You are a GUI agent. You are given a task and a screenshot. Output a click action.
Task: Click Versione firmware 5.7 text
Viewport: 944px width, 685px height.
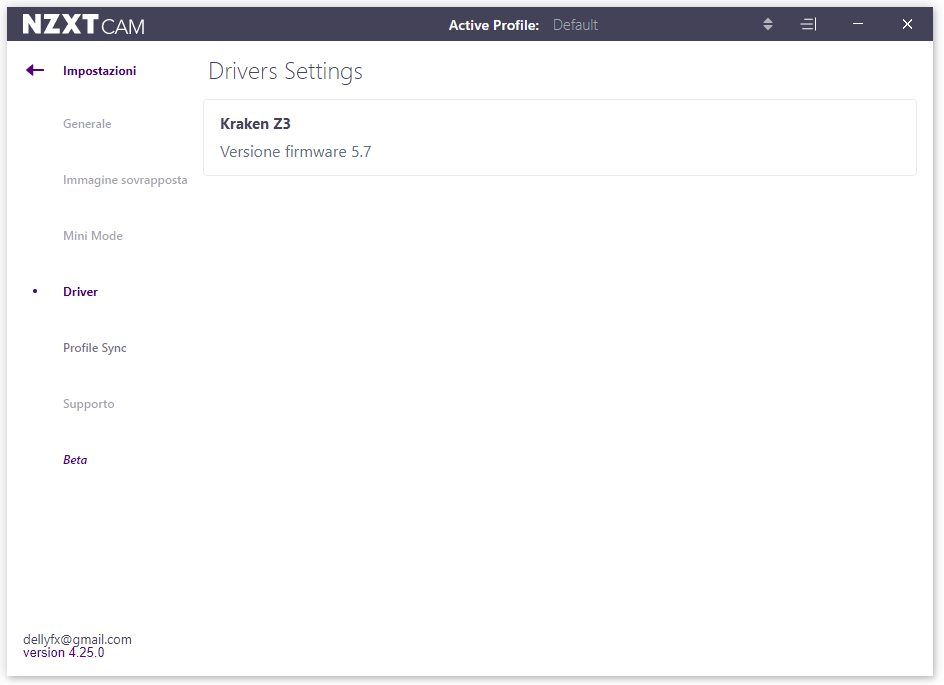296,152
